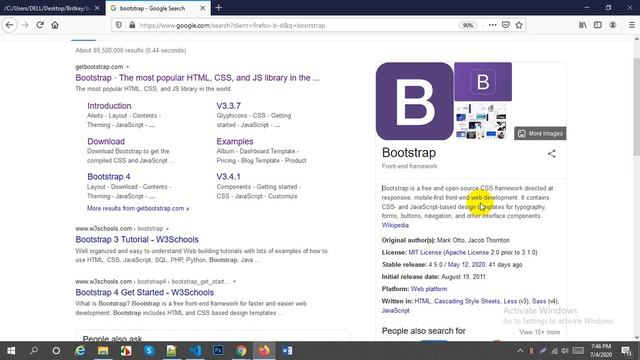Open Google Chrome from taskbar
Viewport: 640px width, 360px height.
(x=241, y=351)
